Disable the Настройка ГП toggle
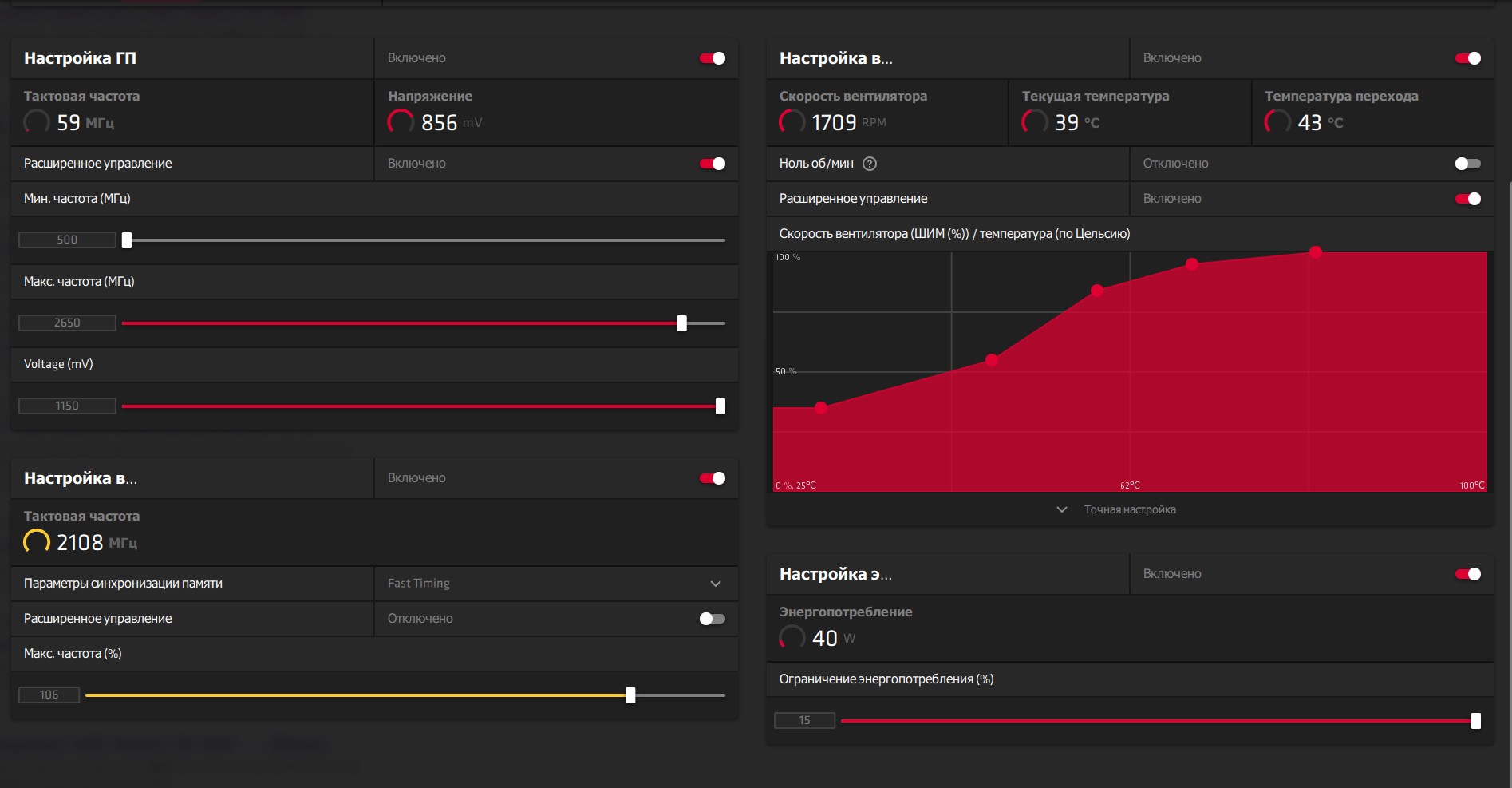1512x788 pixels. tap(713, 58)
